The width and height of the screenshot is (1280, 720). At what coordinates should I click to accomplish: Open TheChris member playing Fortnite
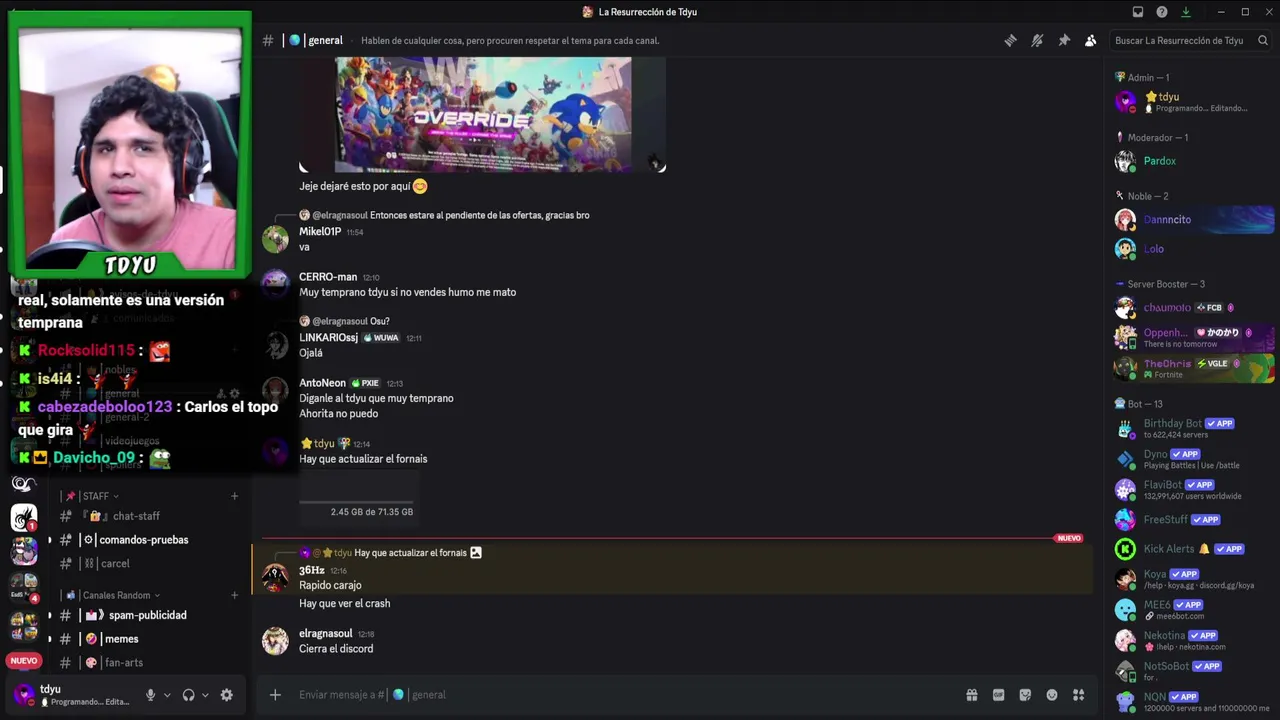[1194, 368]
